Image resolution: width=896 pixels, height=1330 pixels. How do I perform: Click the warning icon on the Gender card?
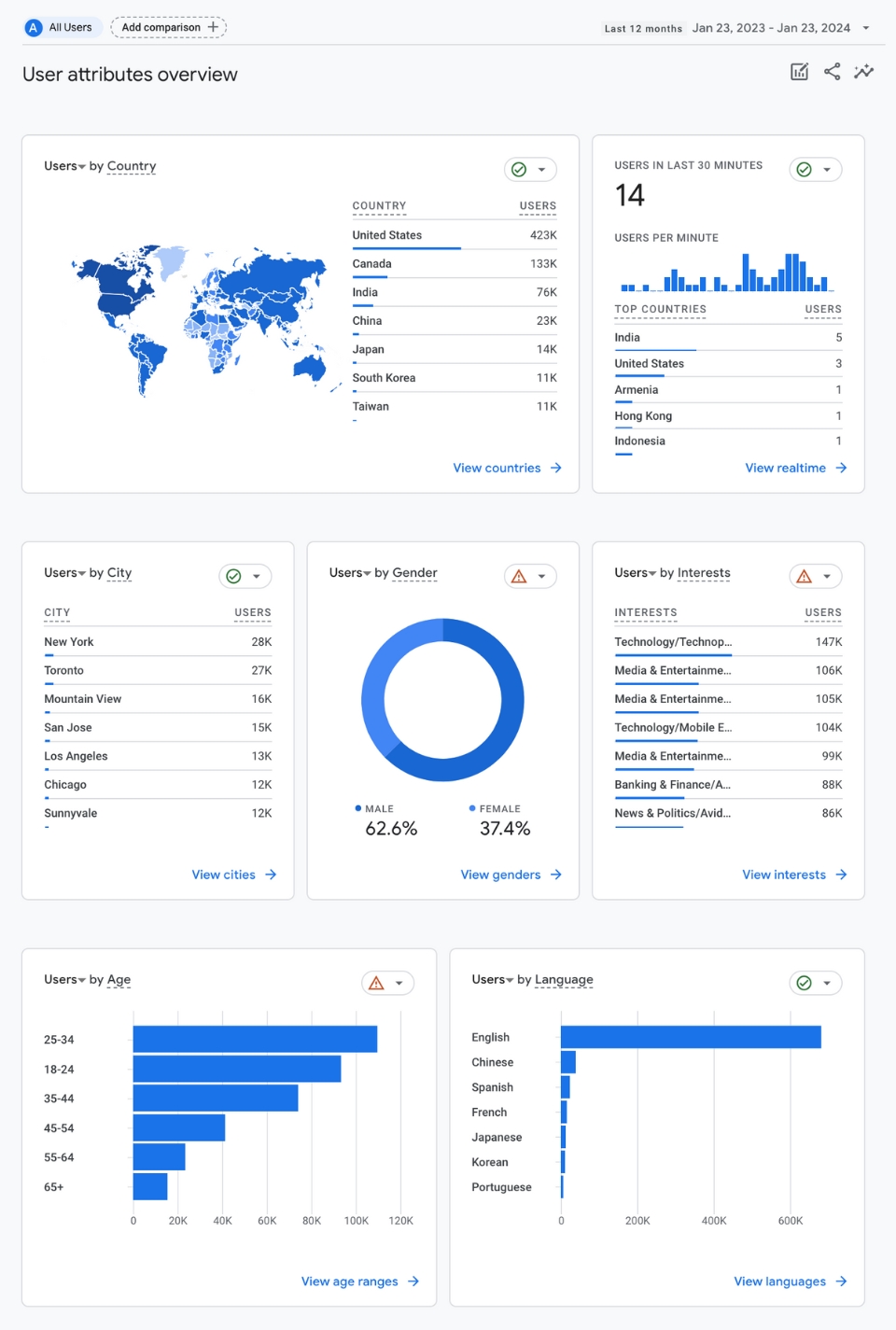[521, 576]
